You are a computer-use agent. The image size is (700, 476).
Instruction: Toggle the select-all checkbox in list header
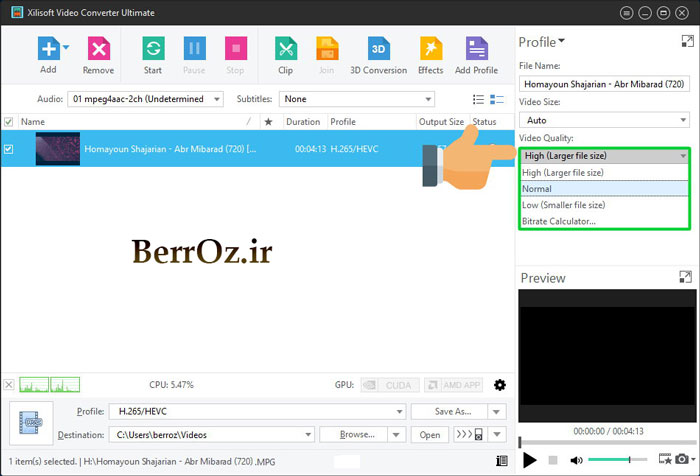tap(9, 122)
